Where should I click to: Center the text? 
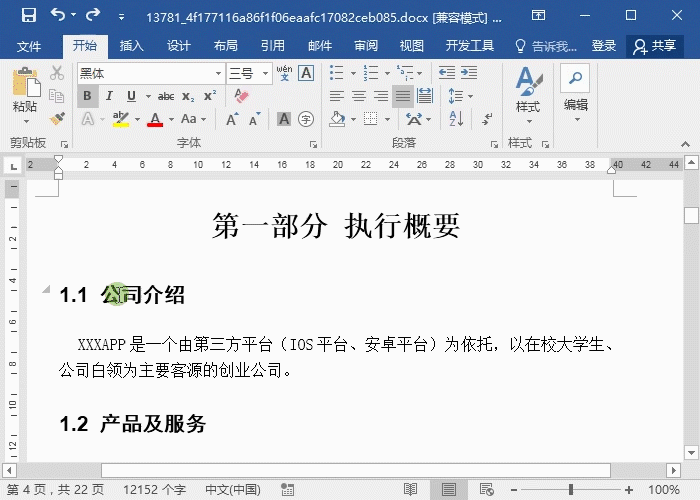(x=359, y=96)
